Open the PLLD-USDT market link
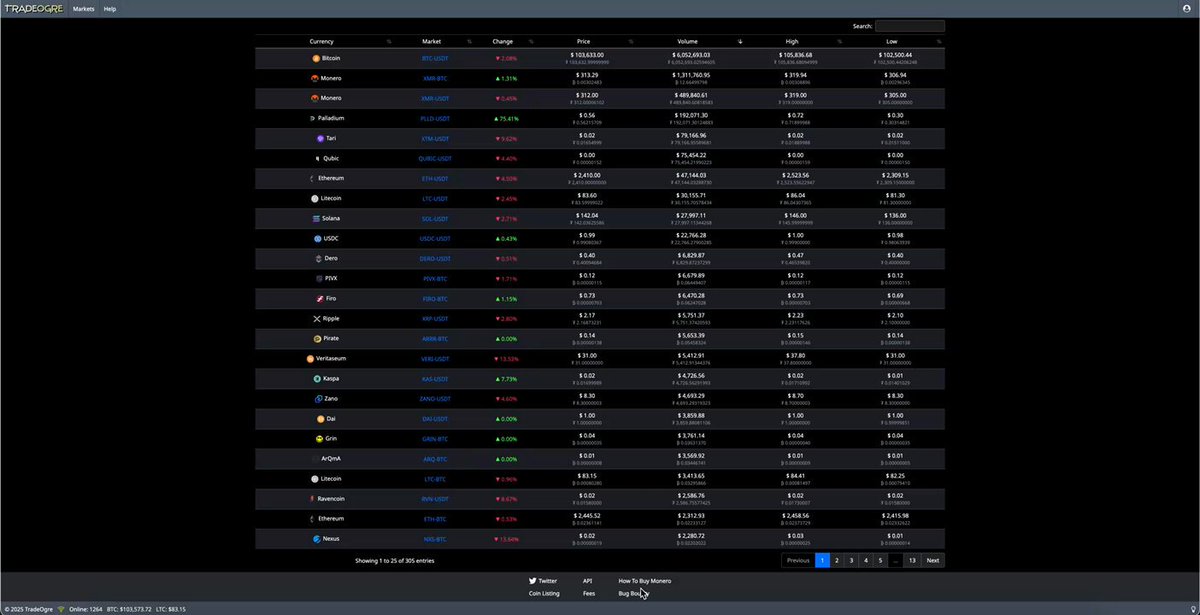The width and height of the screenshot is (1200, 615). point(435,118)
